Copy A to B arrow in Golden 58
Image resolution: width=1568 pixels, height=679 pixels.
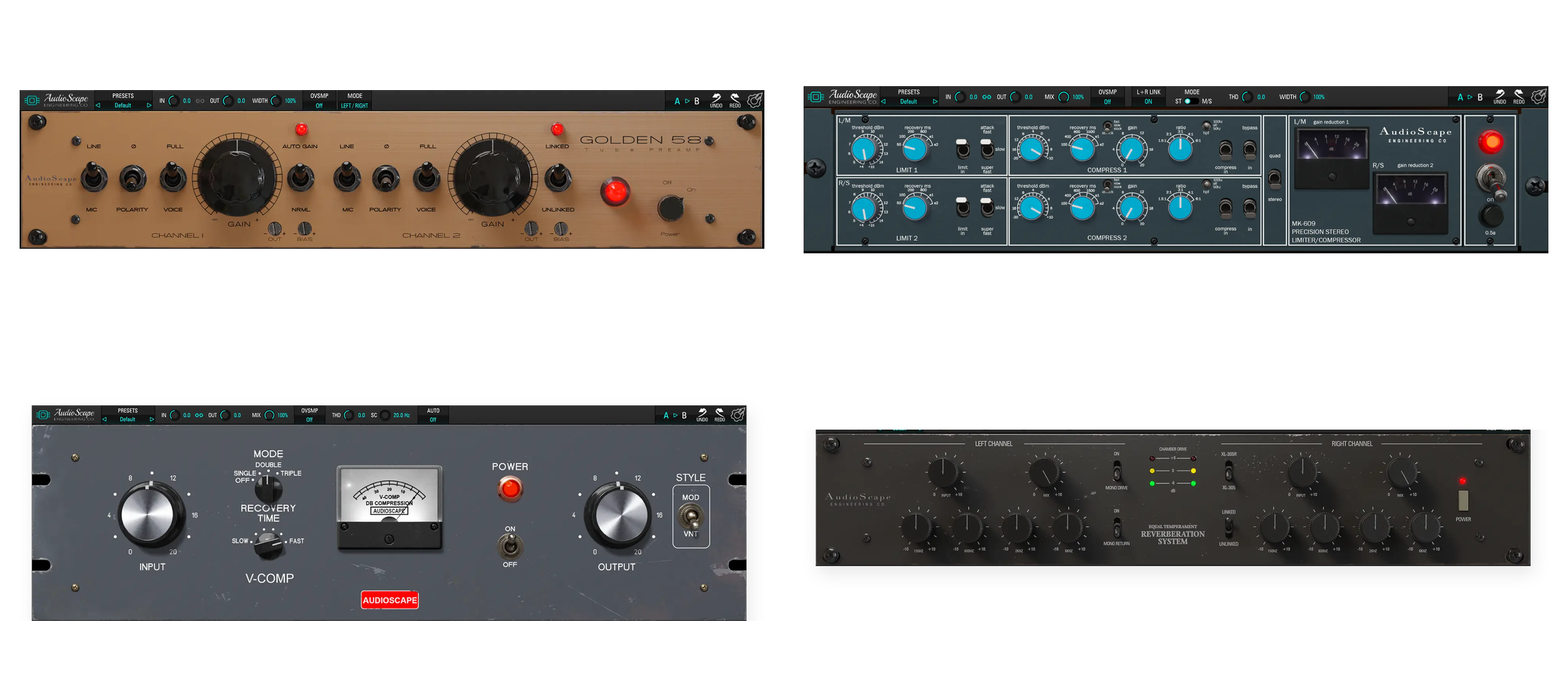(687, 101)
